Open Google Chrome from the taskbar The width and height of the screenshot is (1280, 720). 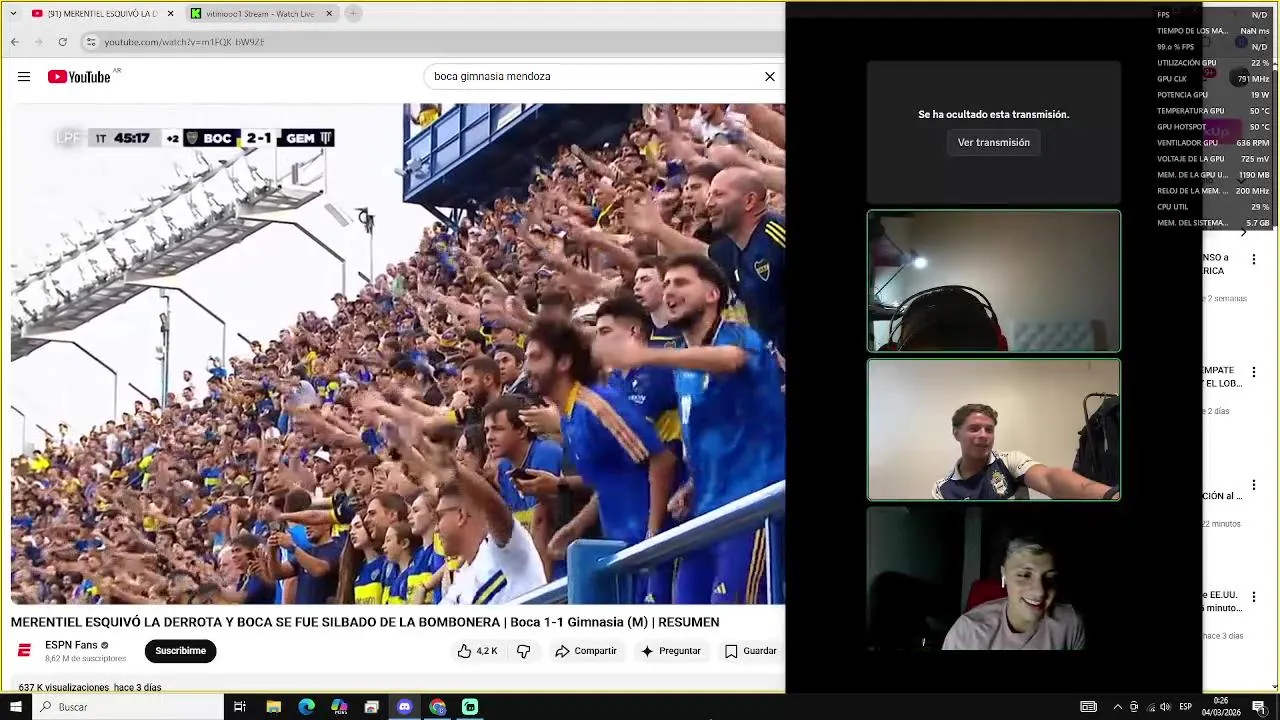[437, 707]
